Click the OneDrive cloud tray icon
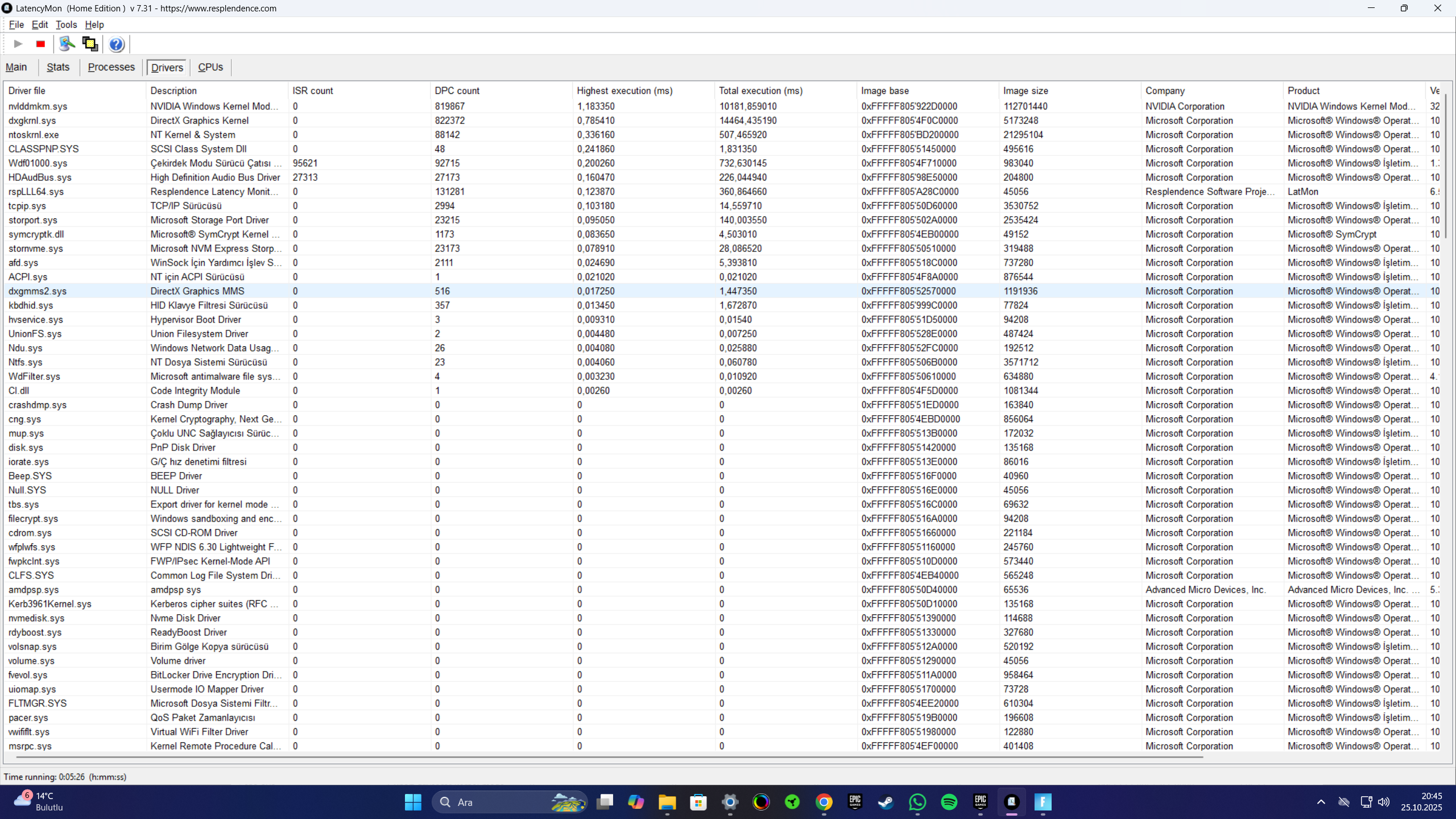This screenshot has height=819, width=1456. click(1344, 802)
